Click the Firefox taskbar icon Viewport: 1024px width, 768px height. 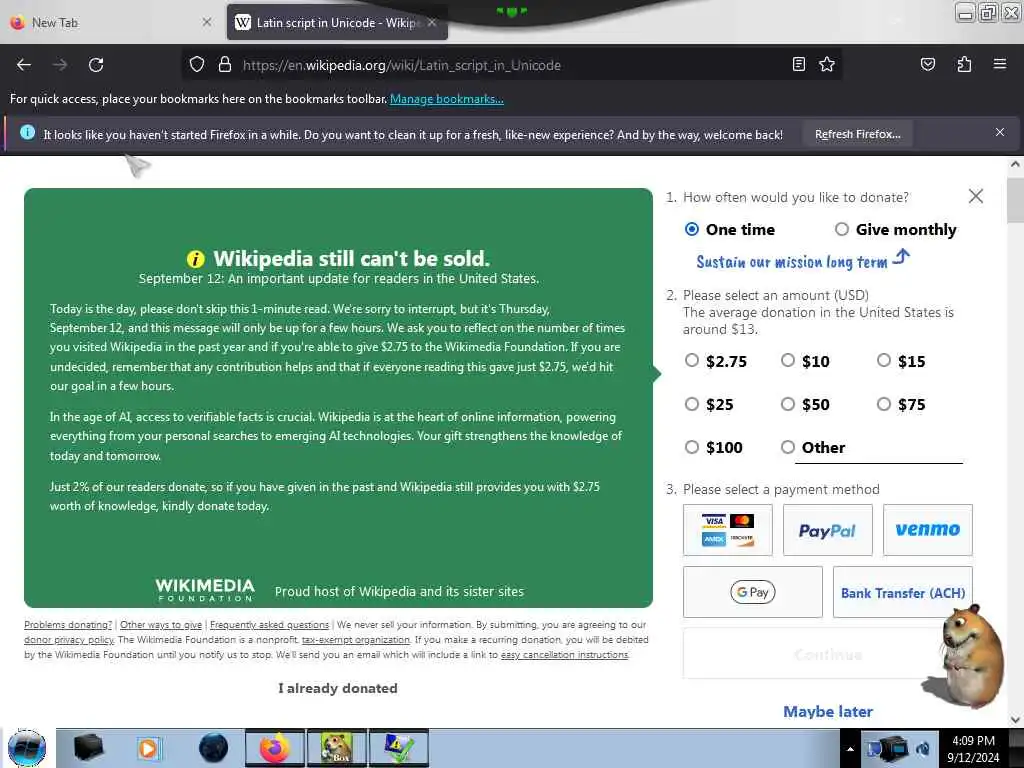coord(274,748)
